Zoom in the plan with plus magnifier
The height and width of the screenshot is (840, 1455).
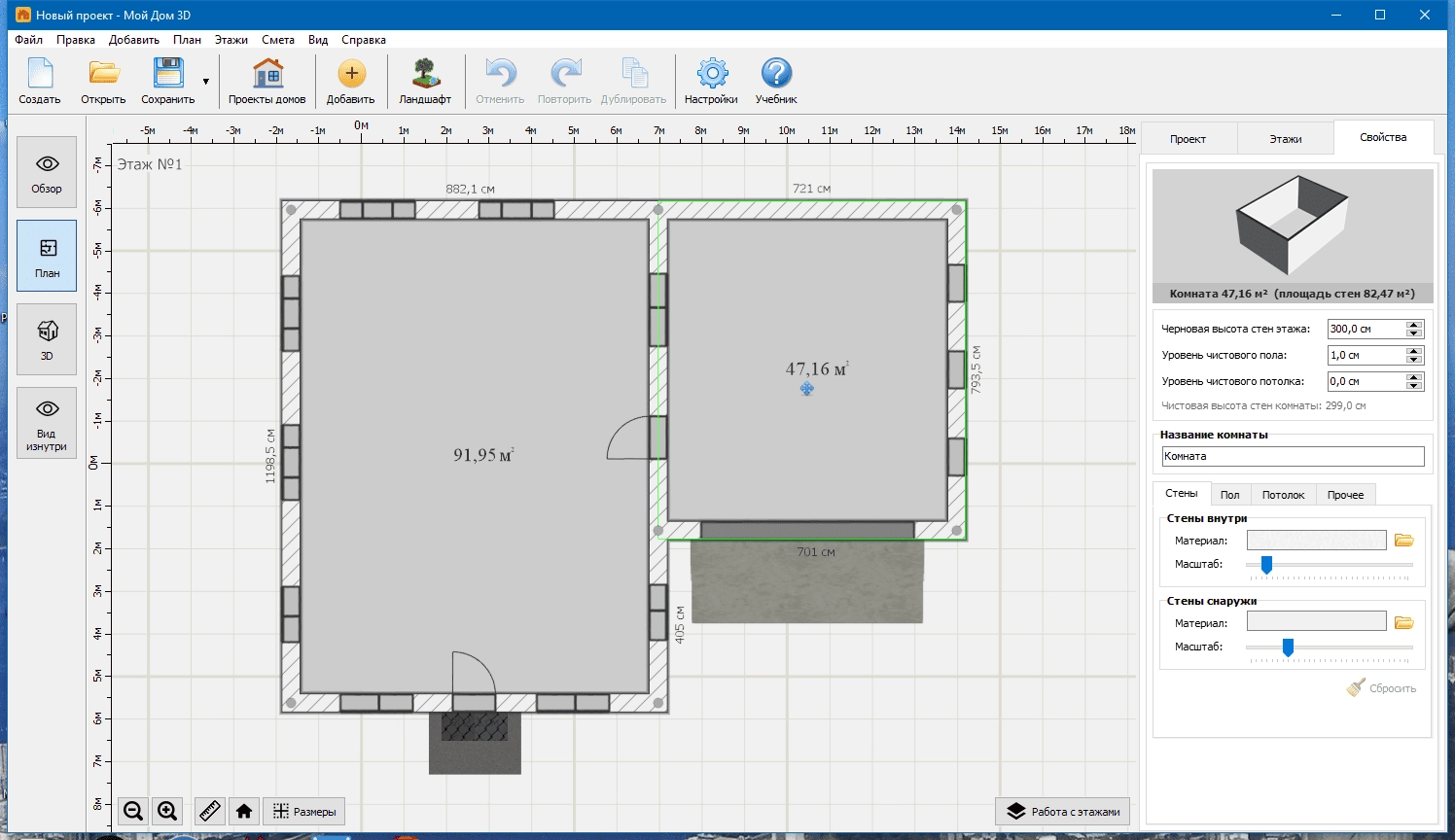tap(167, 811)
